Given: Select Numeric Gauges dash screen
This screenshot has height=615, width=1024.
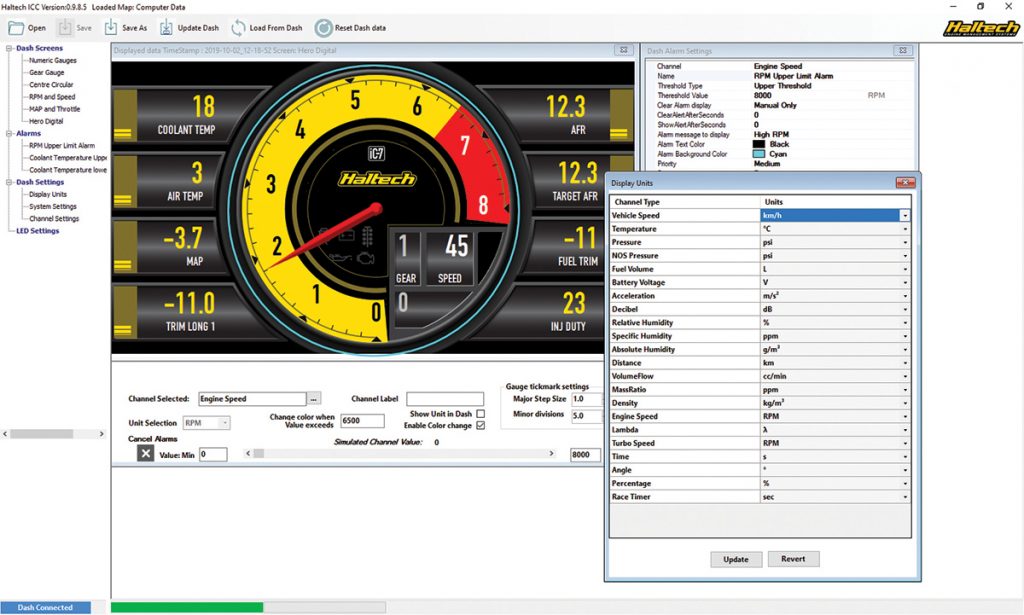Looking at the screenshot, I should pos(53,60).
